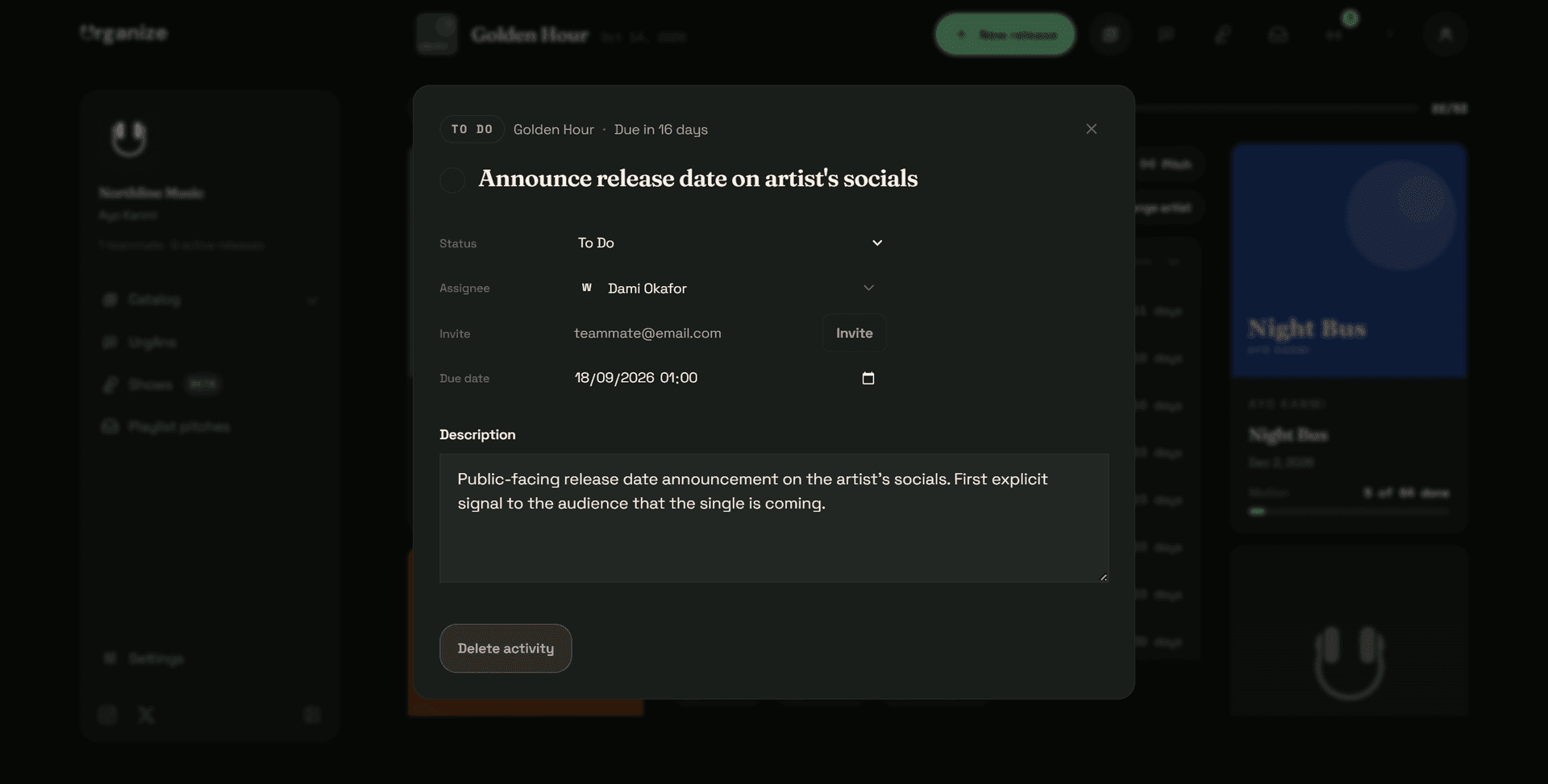Click the Dami Okafor assignee avatar badge

click(x=587, y=288)
